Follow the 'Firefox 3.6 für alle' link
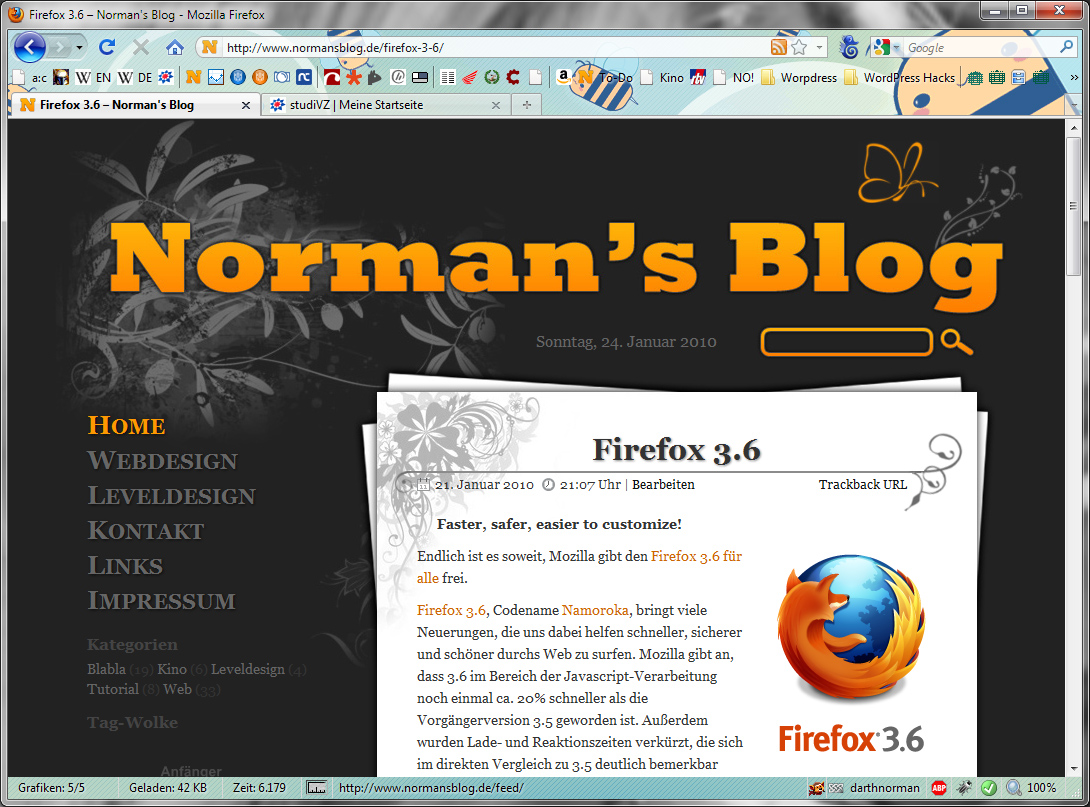Viewport: 1090px width, 807px height. coord(697,556)
